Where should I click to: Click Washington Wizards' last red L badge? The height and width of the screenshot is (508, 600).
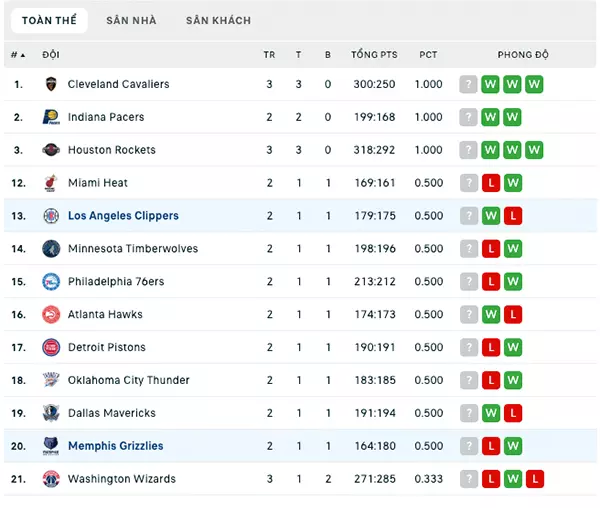534,479
